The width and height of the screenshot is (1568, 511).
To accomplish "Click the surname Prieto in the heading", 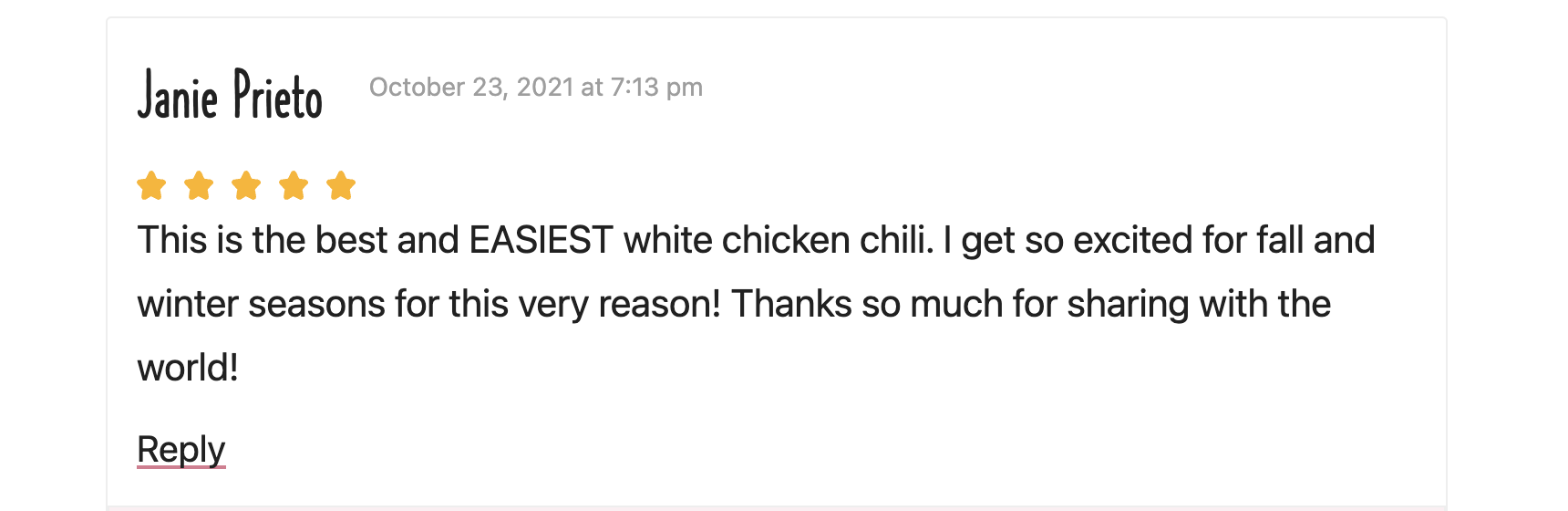I will point(278,94).
